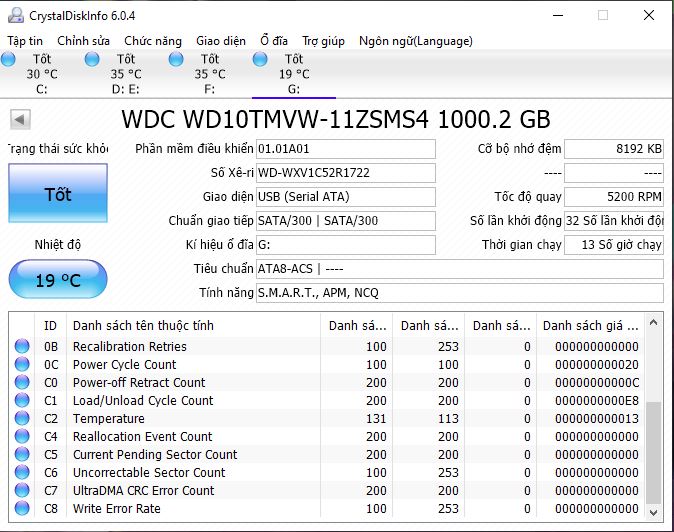This screenshot has height=532, width=674.
Task: Click status orb for UltraDMA CRC Error Count
Action: [x=22, y=490]
